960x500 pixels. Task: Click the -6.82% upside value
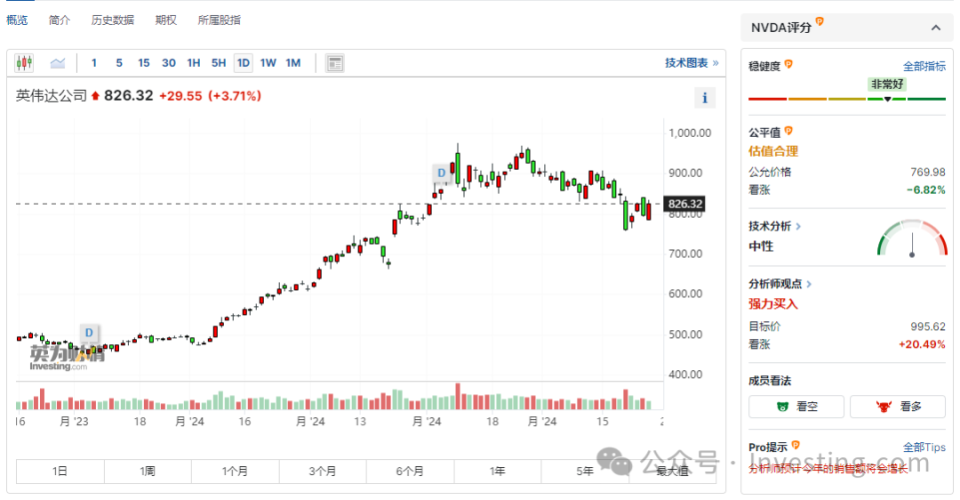[926, 190]
